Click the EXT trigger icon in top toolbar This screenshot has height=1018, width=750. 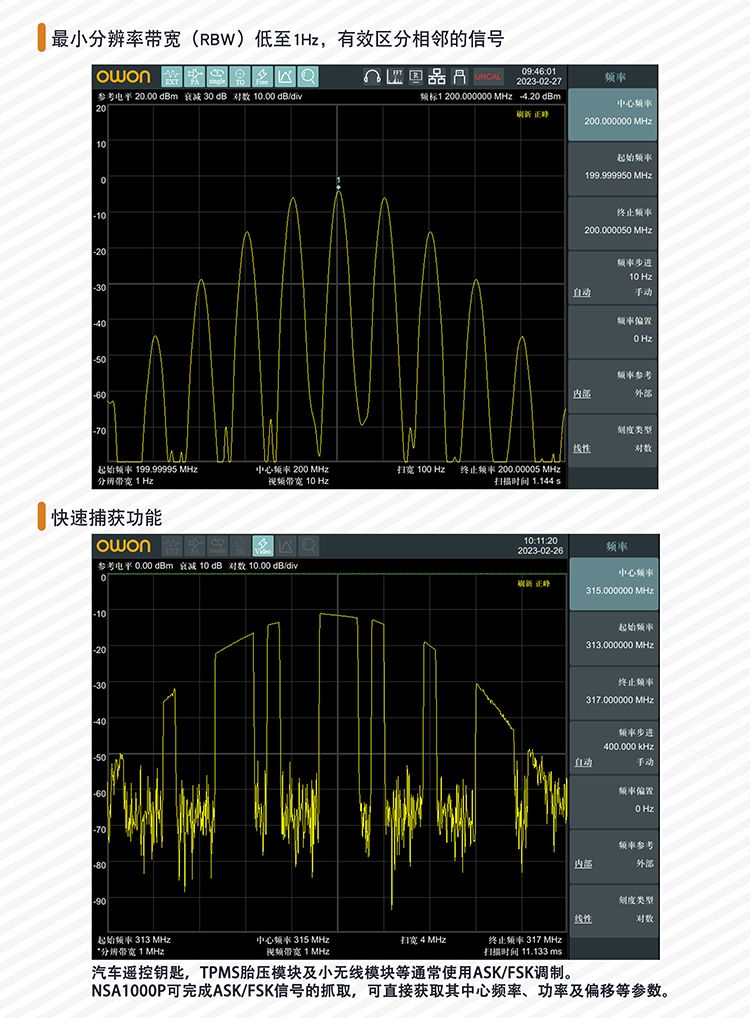pos(171,77)
